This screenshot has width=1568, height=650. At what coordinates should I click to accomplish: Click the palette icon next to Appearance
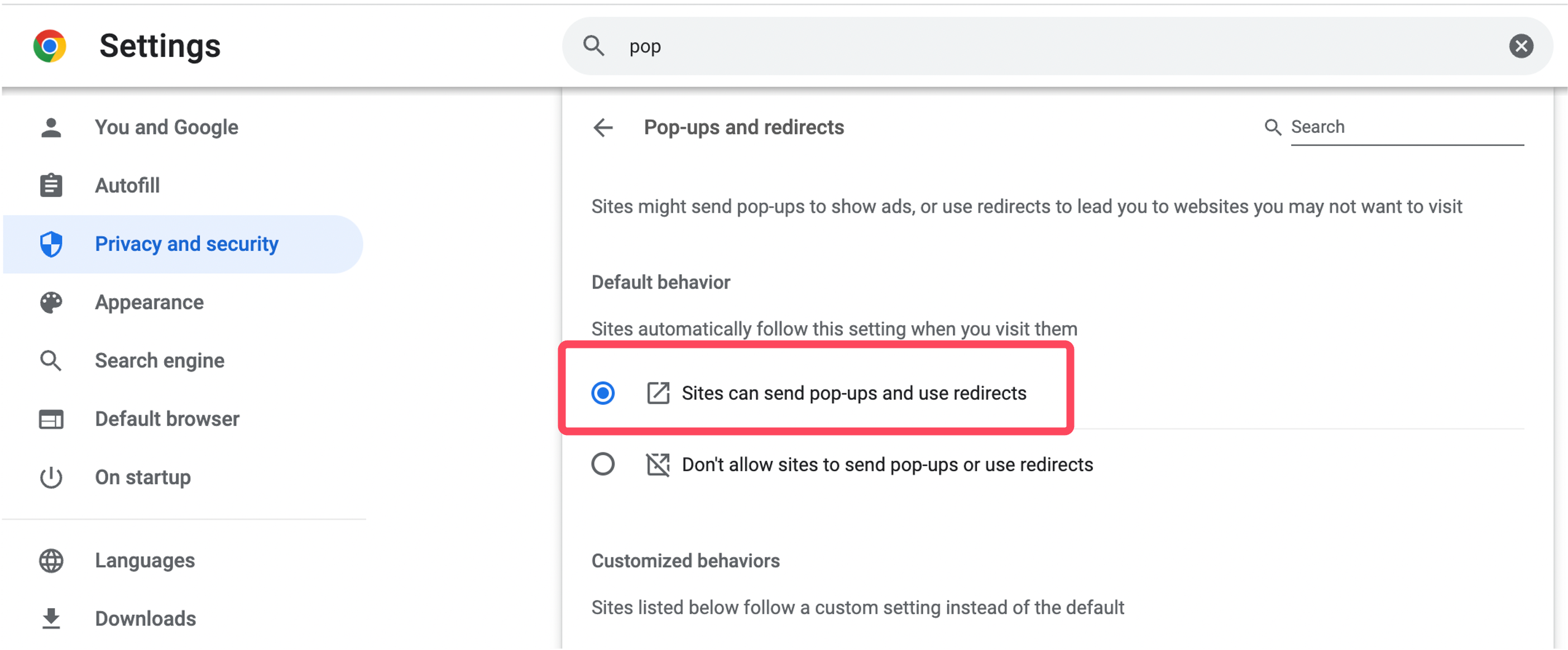click(51, 303)
